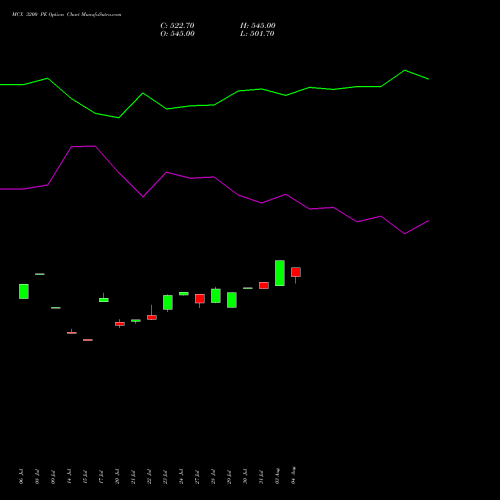Click the 03 Aug date label
The image size is (500, 500).
[277, 476]
